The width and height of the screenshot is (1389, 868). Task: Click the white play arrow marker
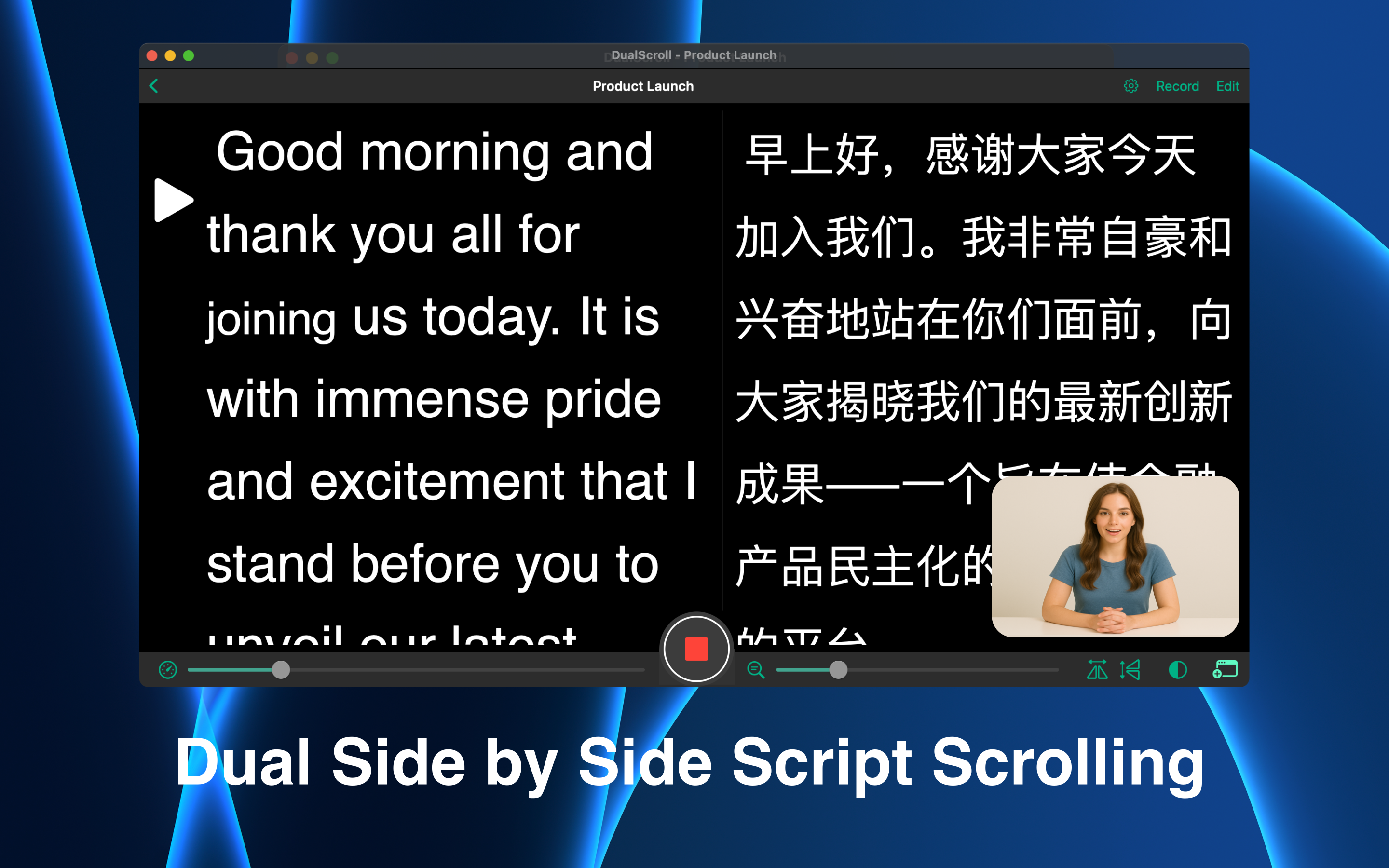[x=173, y=200]
